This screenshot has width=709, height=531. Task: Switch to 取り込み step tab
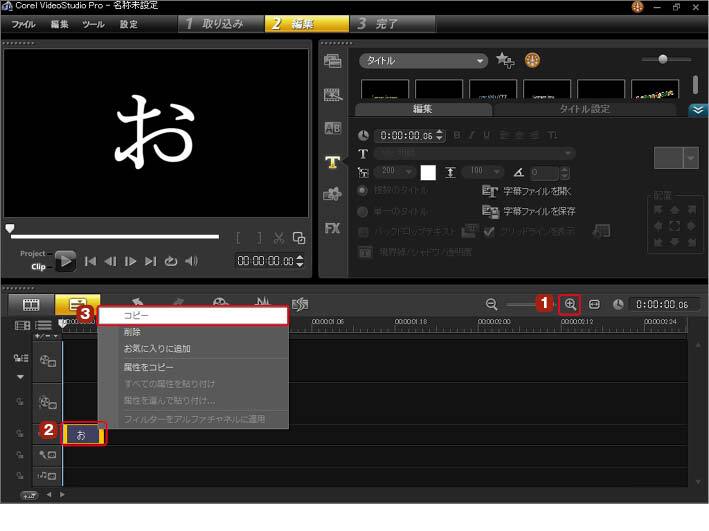(x=221, y=24)
